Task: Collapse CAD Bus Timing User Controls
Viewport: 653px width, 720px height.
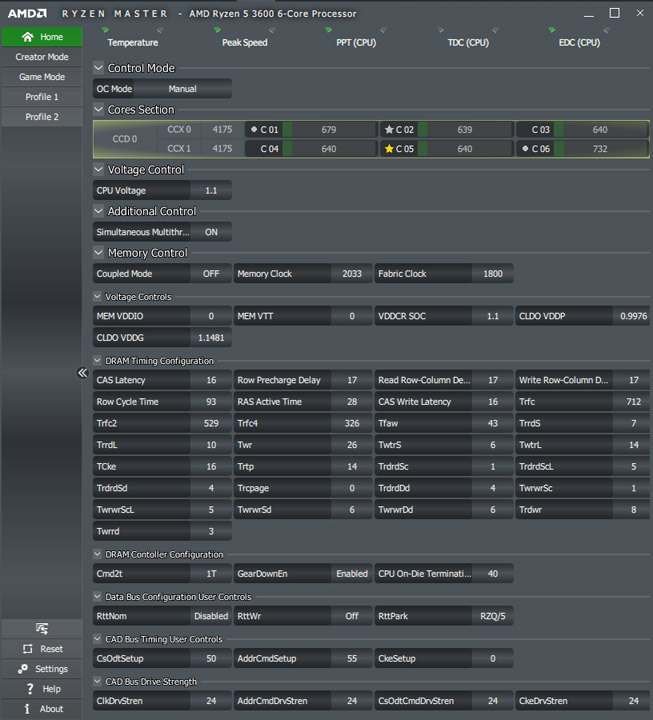Action: 97,639
